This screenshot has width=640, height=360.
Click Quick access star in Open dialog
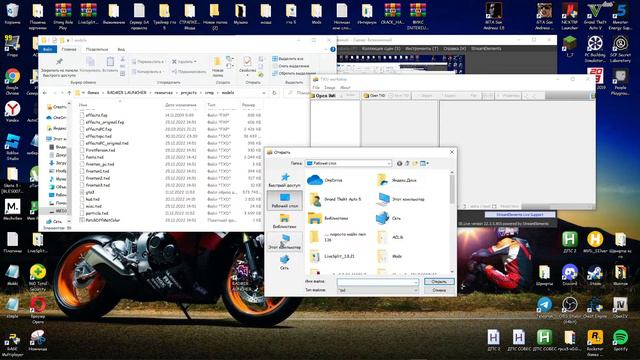tap(284, 179)
